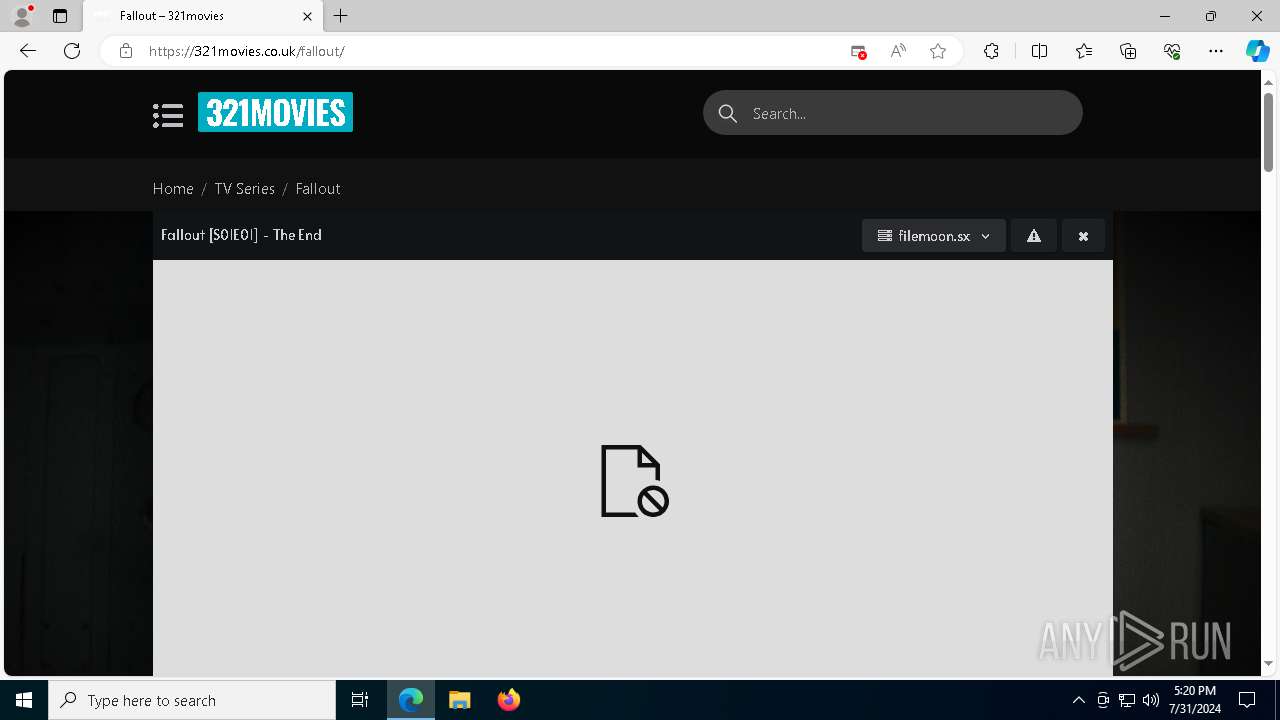1280x720 pixels.
Task: Focus the Search input field
Action: point(893,113)
